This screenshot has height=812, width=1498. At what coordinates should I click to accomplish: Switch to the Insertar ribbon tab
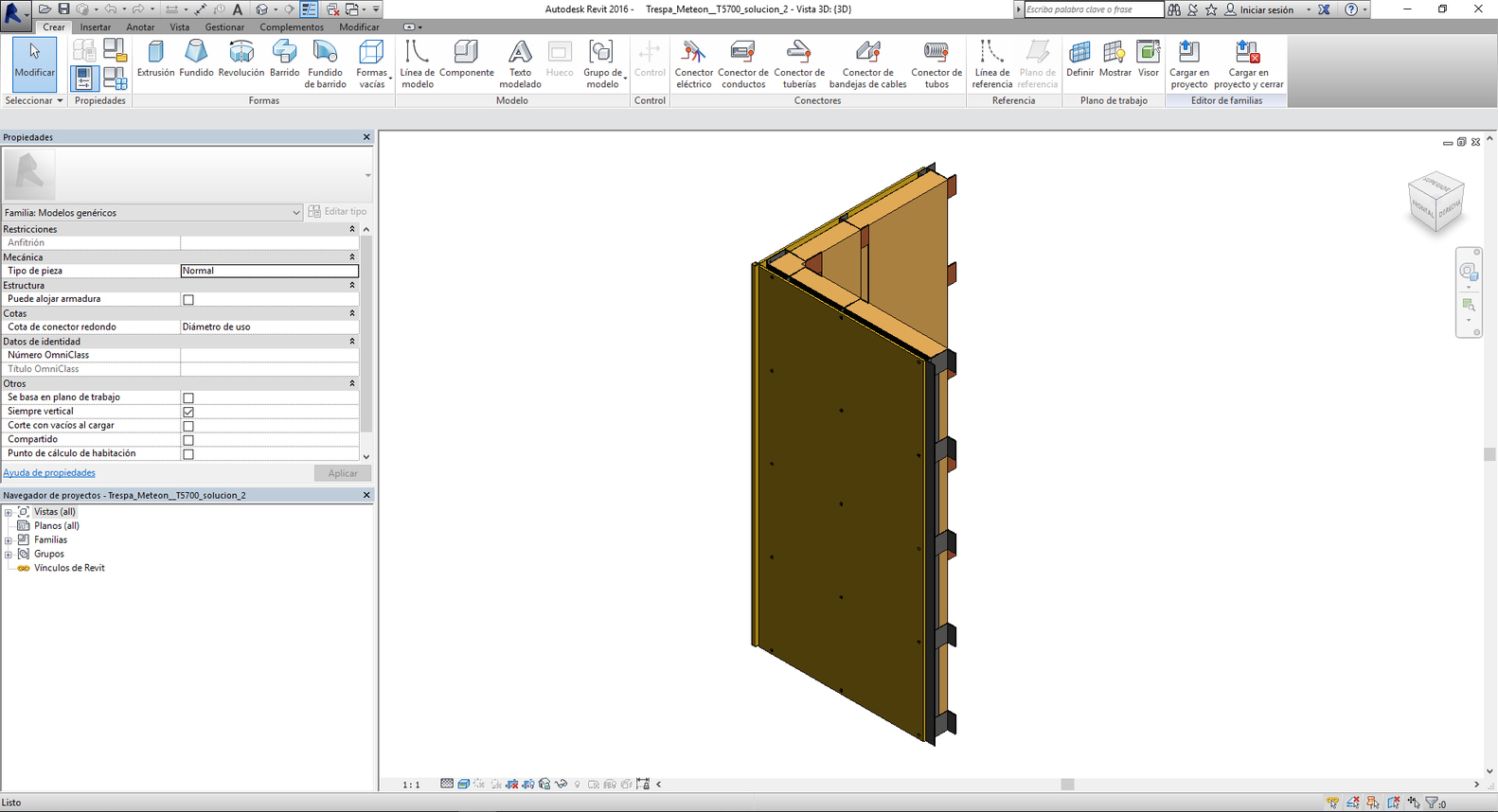pos(96,27)
